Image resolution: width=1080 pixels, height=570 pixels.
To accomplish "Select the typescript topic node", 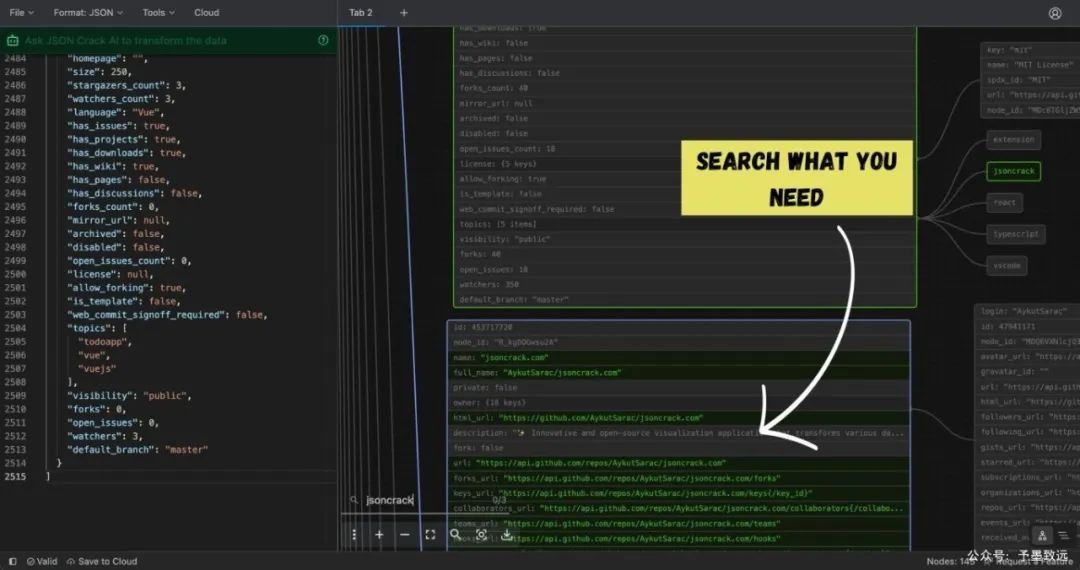I will pos(1015,234).
